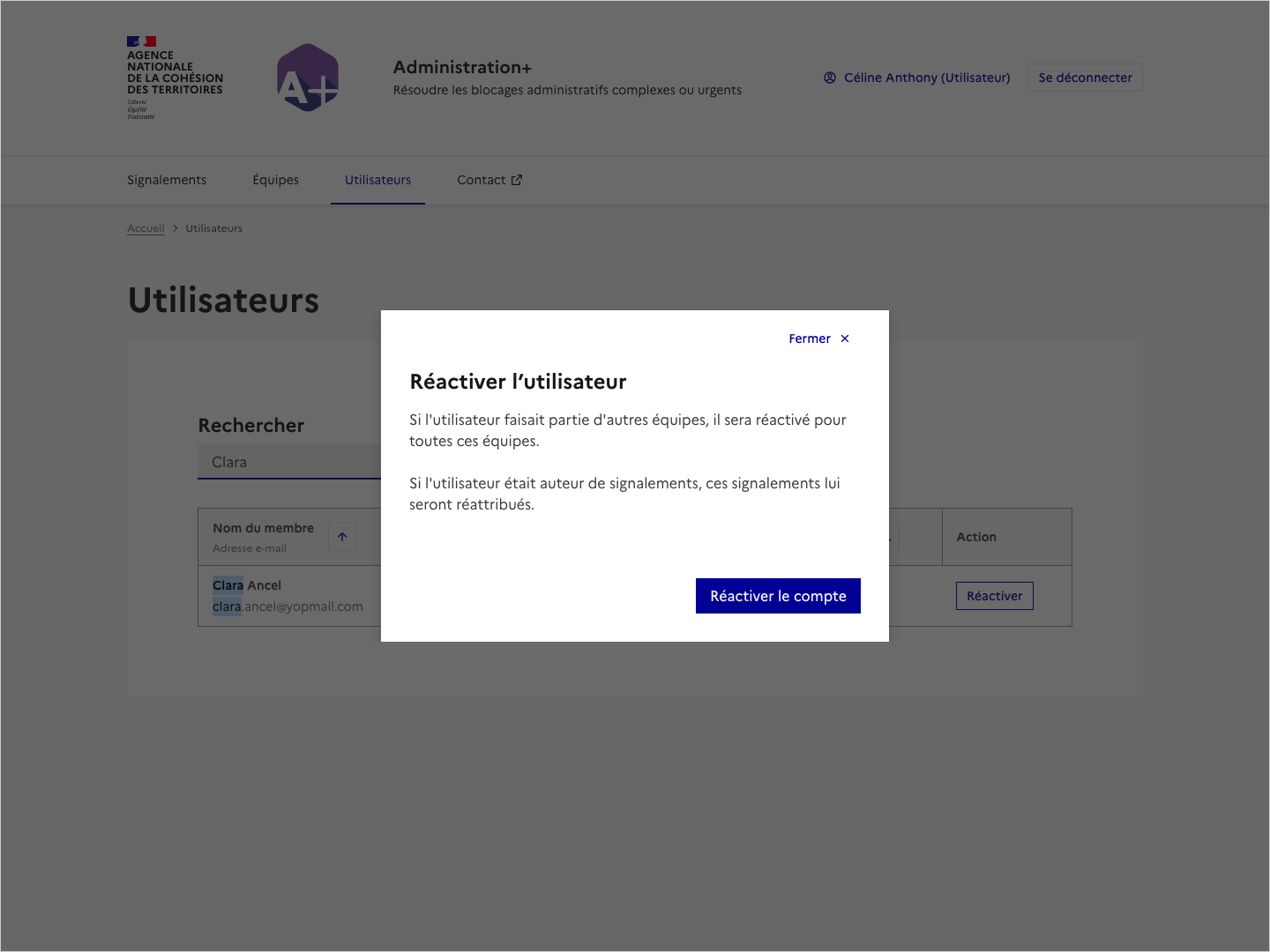The height and width of the screenshot is (952, 1270).
Task: Open the Contact tab
Action: pyautogui.click(x=482, y=180)
